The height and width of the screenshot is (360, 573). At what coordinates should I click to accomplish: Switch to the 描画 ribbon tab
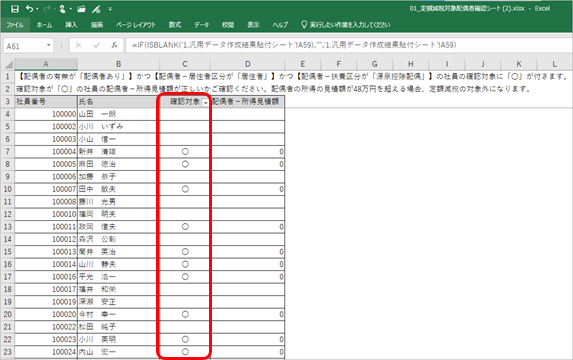[97, 25]
